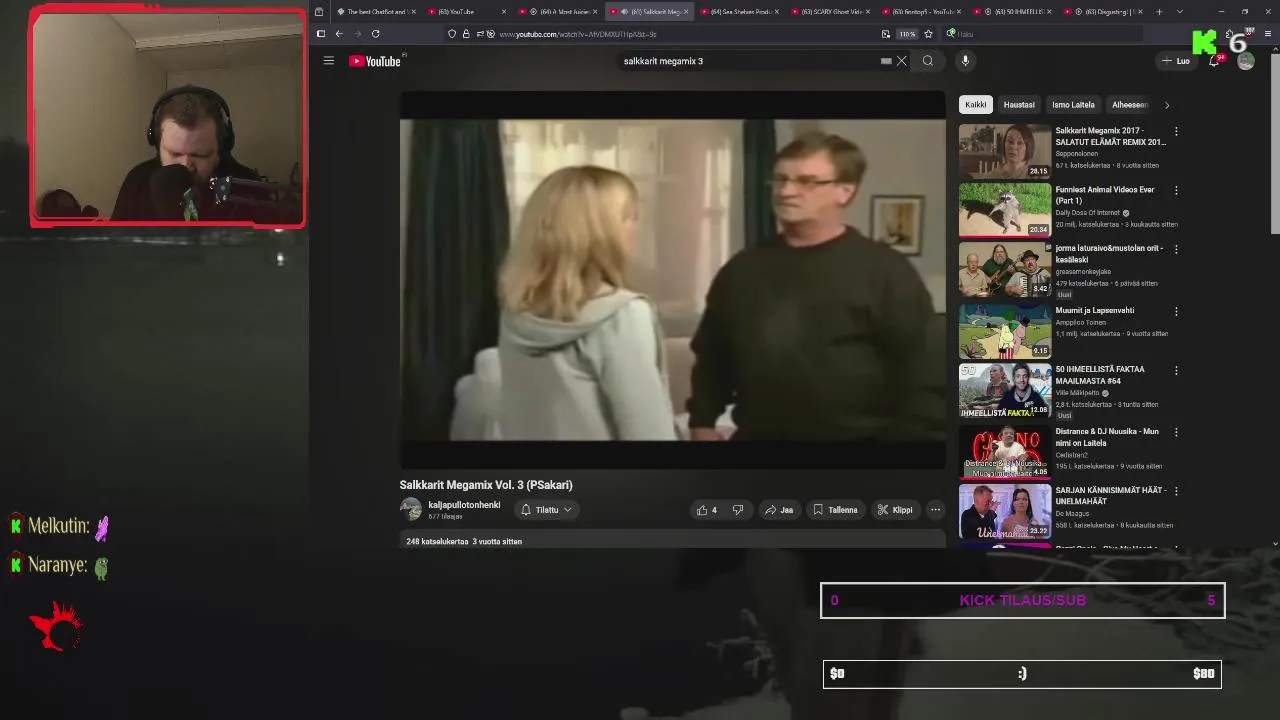Open Distrance & DJ Nuusika video title
The width and height of the screenshot is (1280, 720).
[1107, 437]
